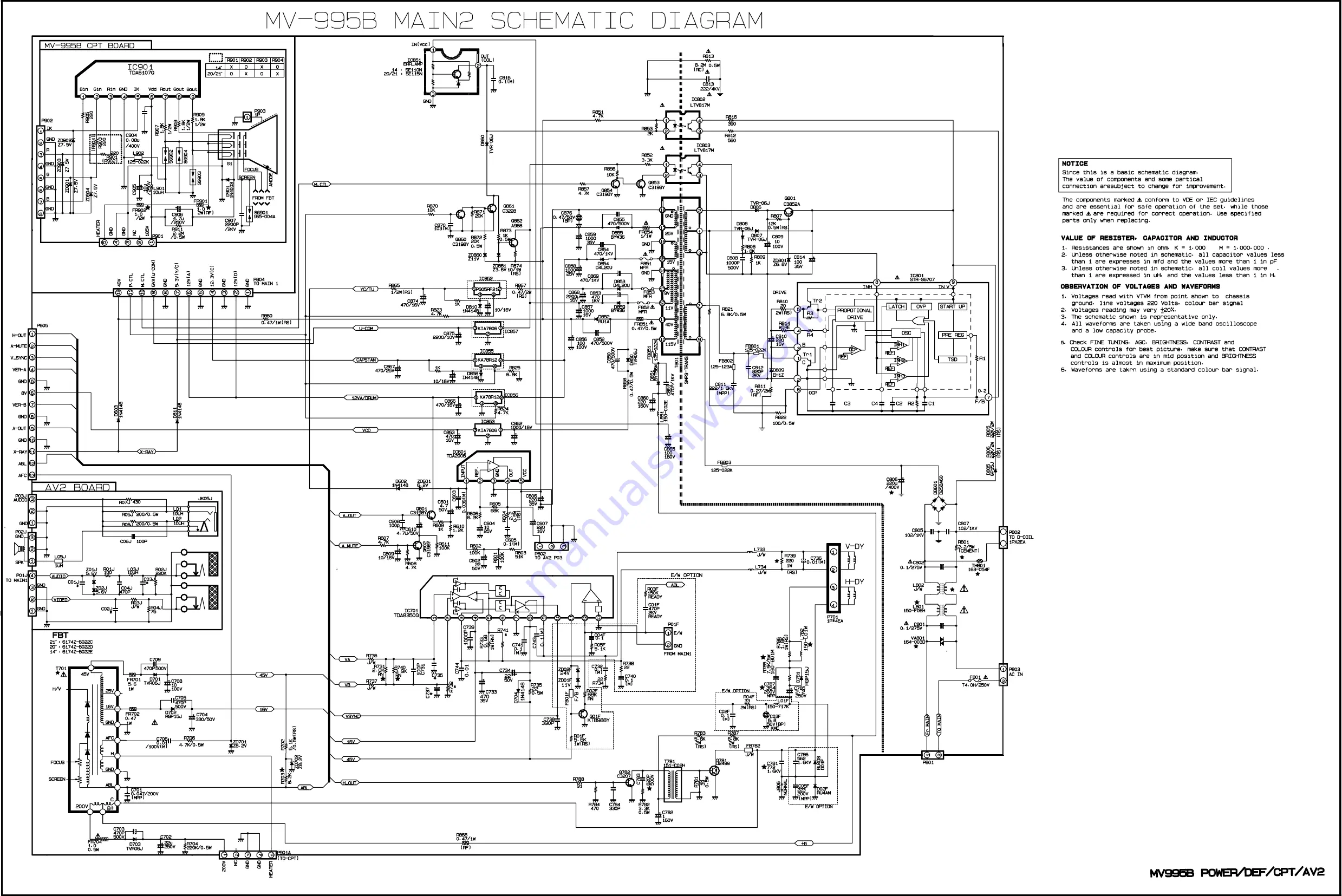Click the IC601 TDA2006 label
1342x896 pixels.
point(456,454)
